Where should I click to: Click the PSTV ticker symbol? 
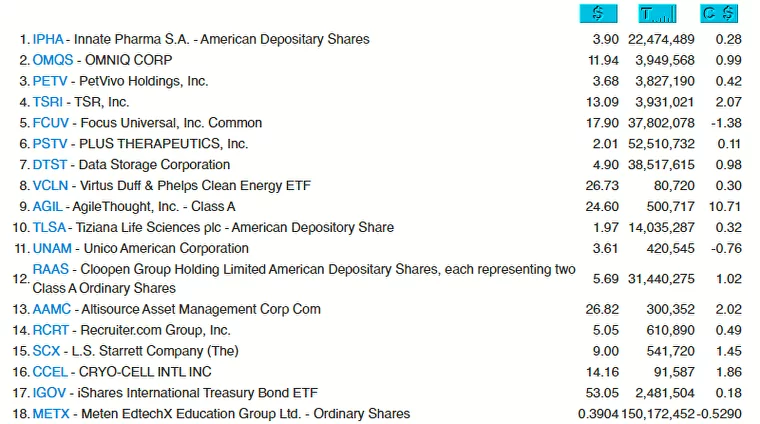click(x=50, y=144)
